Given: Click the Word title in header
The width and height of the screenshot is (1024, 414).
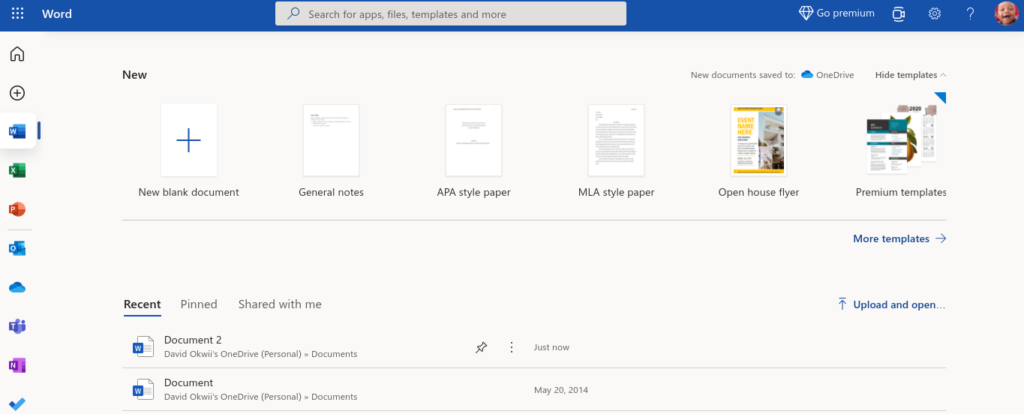Looking at the screenshot, I should 57,14.
